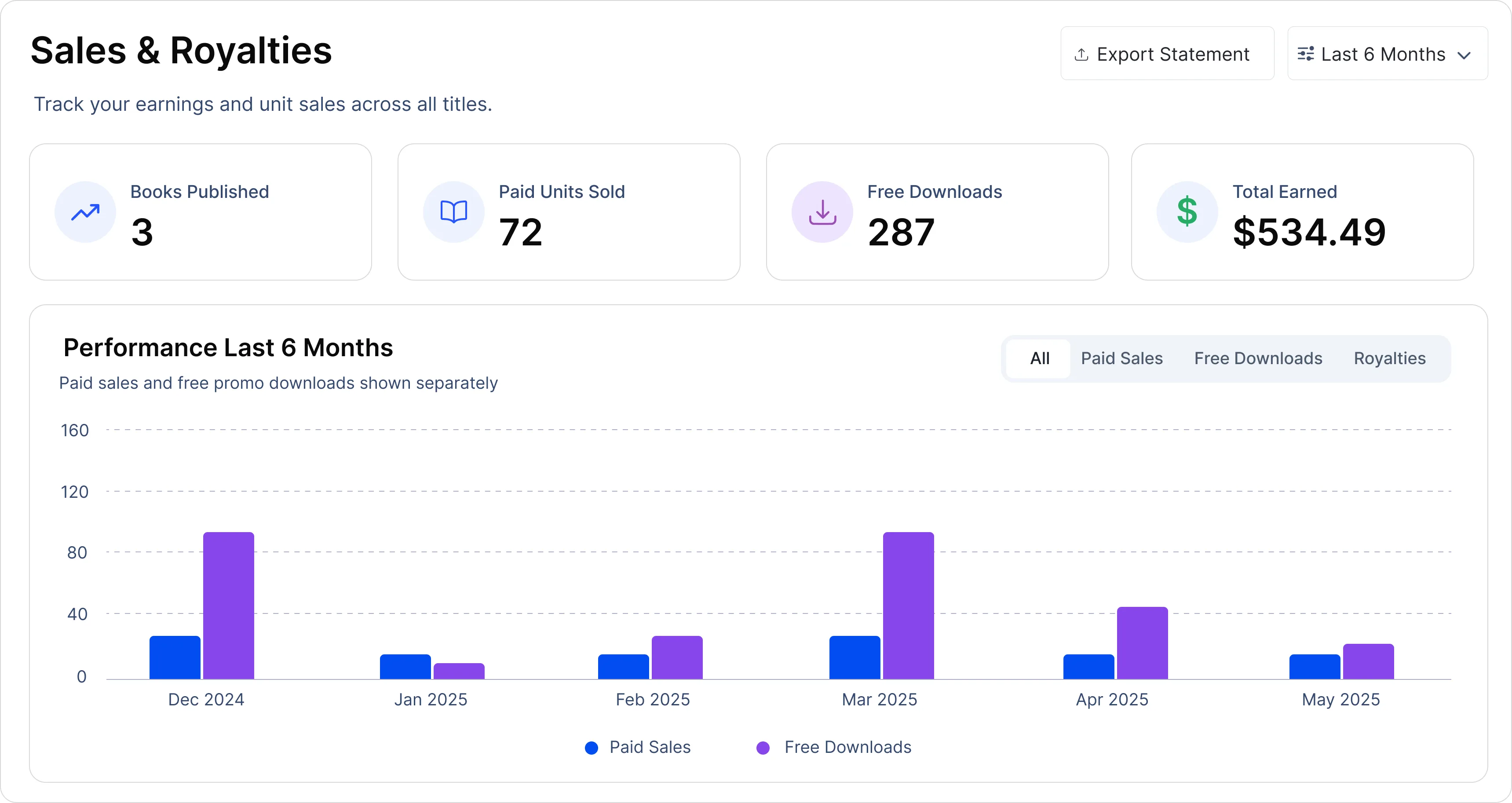Click the Performance Last 6 Months heading
Viewport: 1512px width, 803px height.
point(228,347)
